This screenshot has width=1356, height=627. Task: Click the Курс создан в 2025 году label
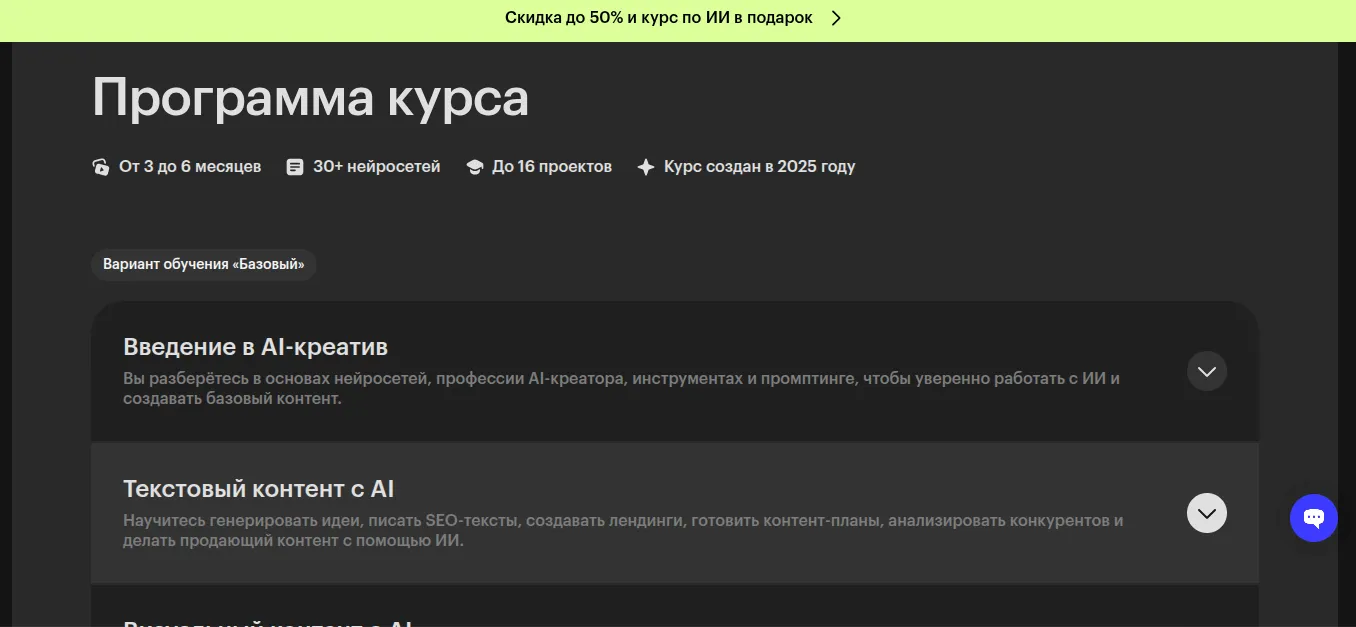760,167
